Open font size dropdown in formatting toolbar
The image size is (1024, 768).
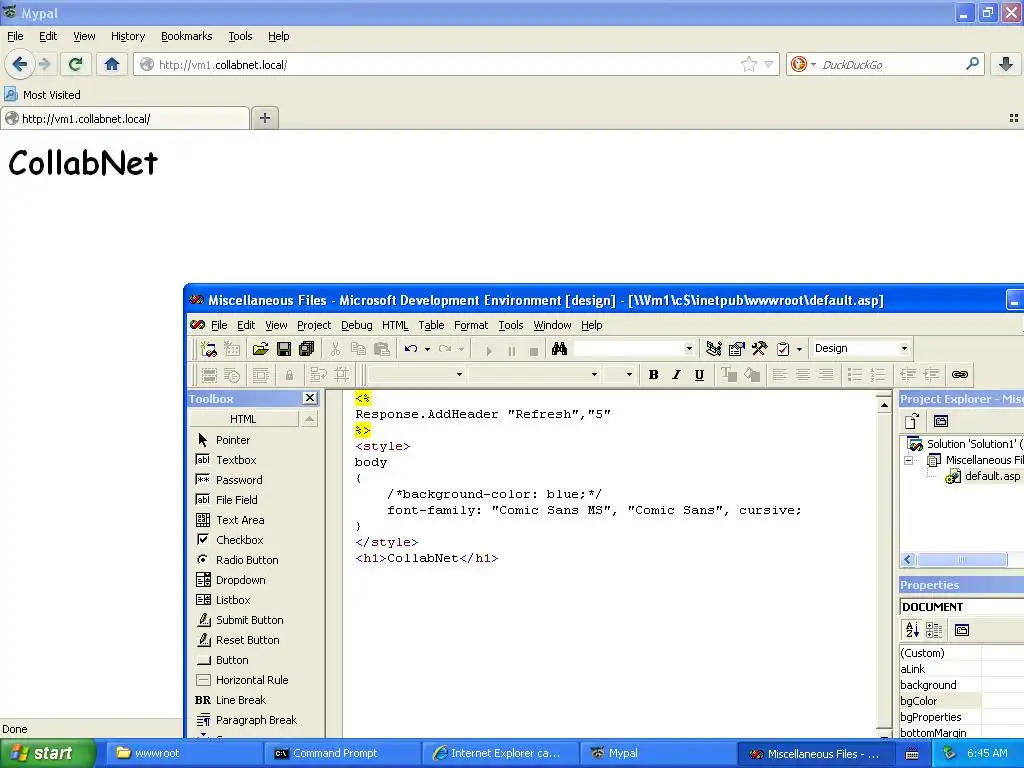629,375
